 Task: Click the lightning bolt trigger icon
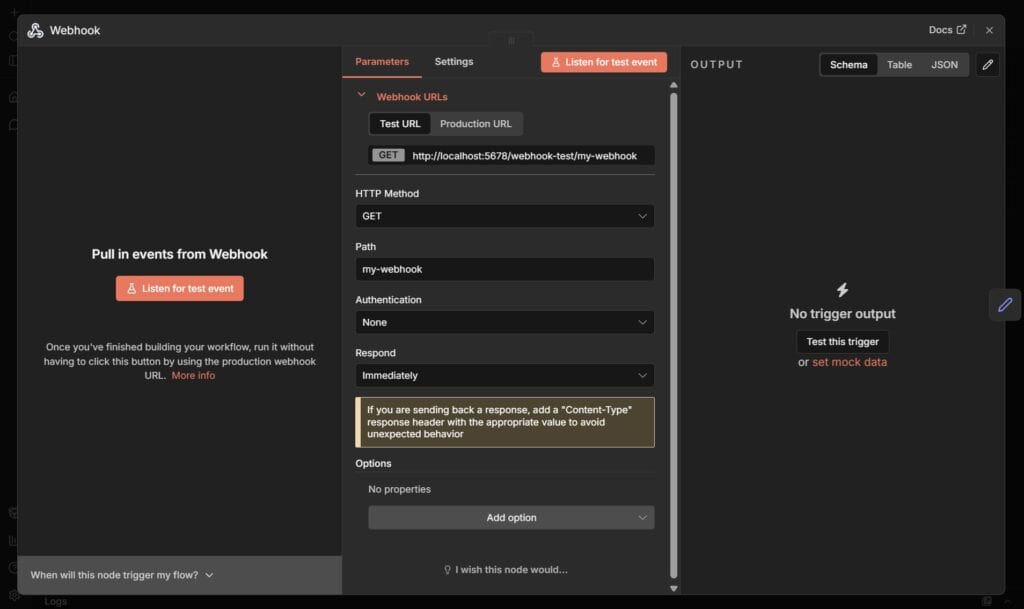[842, 290]
